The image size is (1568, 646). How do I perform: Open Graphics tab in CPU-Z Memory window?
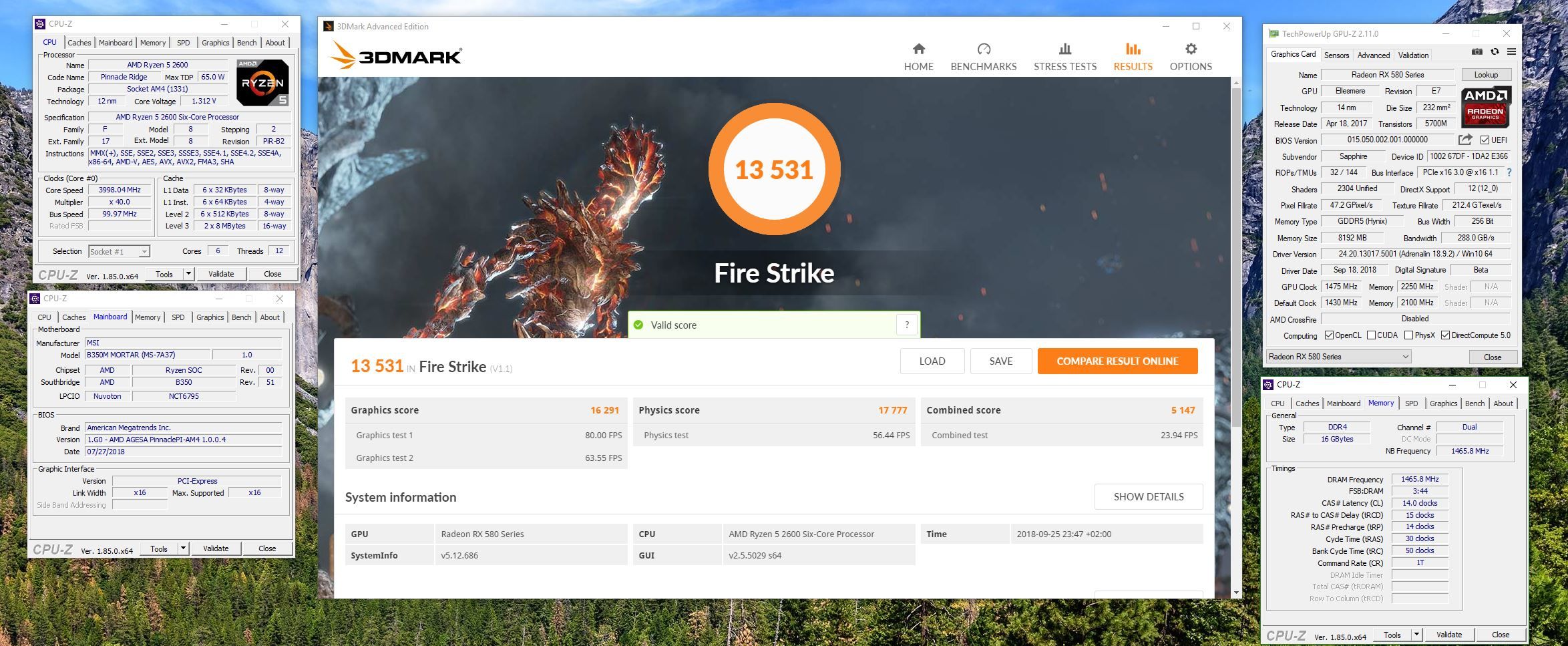click(1443, 403)
